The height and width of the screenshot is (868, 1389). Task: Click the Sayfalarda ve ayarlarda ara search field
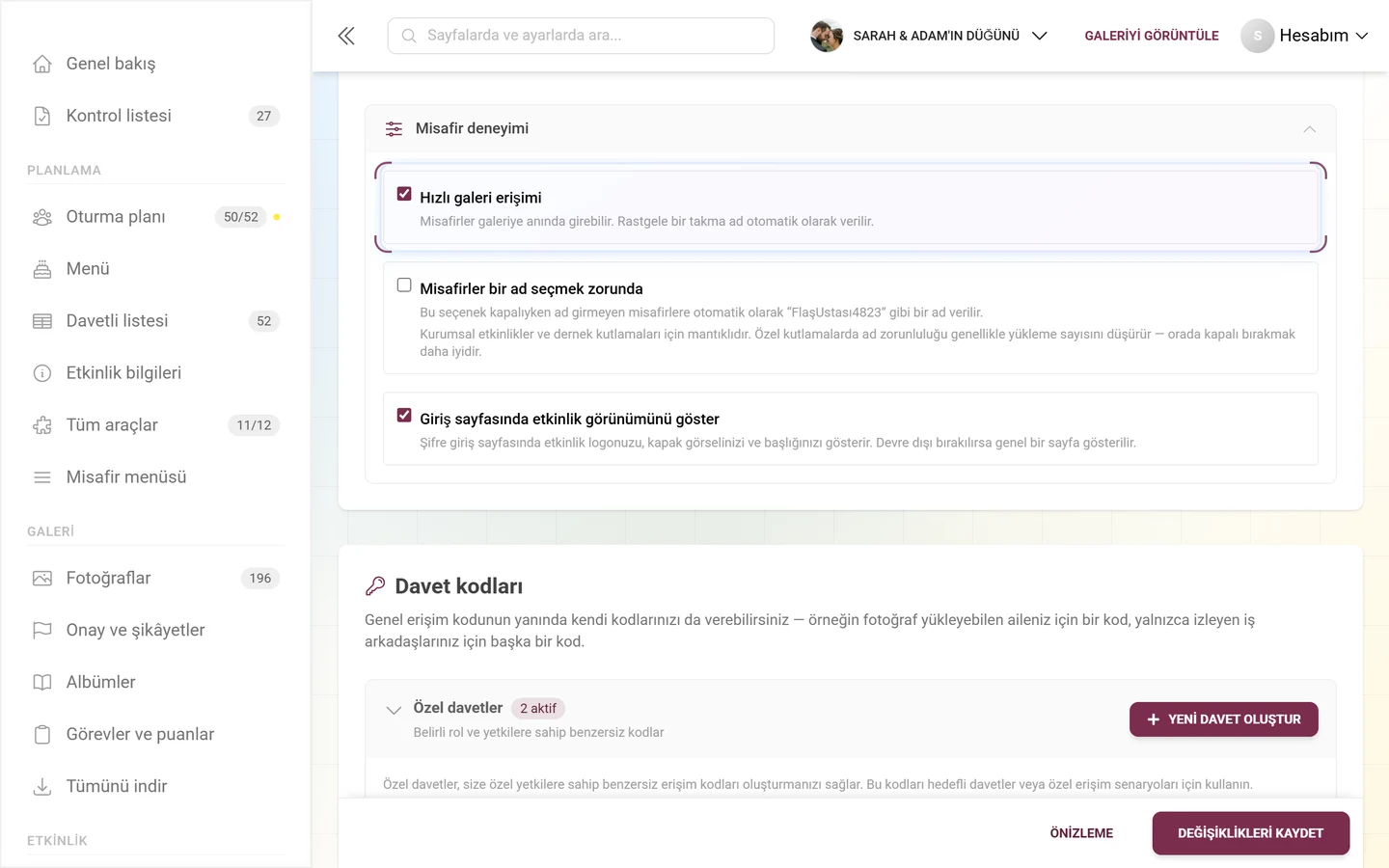pos(581,36)
